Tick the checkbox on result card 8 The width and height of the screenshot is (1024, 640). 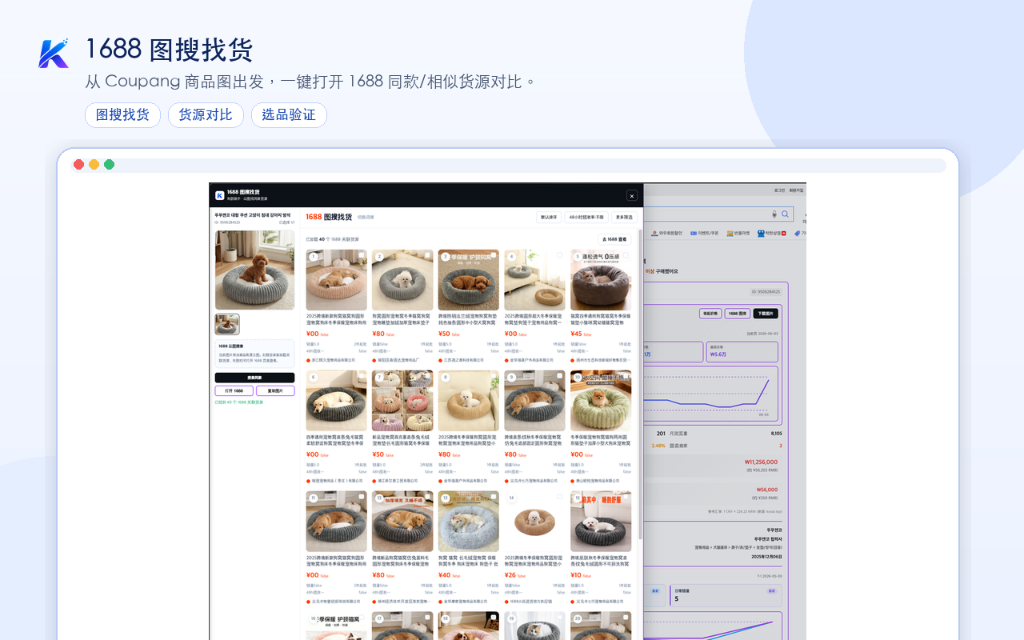click(494, 376)
